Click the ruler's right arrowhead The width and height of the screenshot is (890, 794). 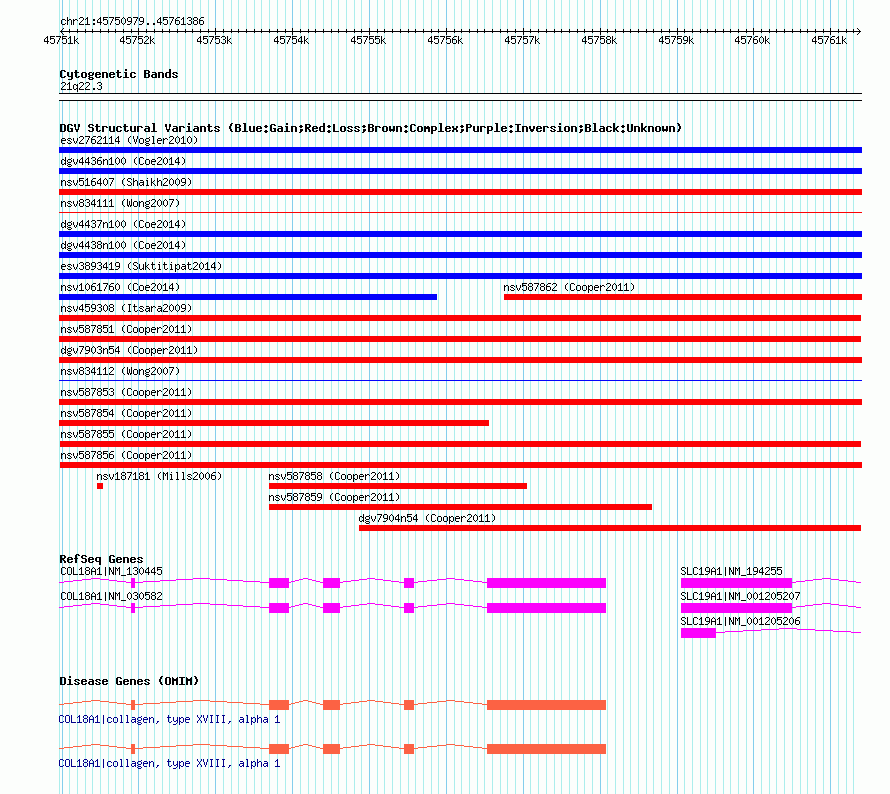pyautogui.click(x=858, y=31)
